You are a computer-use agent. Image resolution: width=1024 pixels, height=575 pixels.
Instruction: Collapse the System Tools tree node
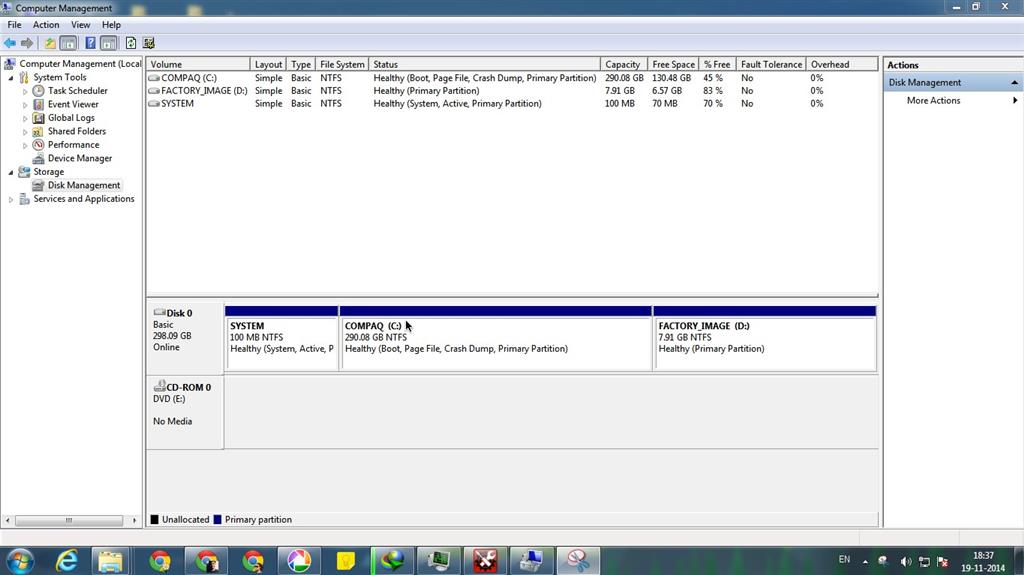pos(10,78)
